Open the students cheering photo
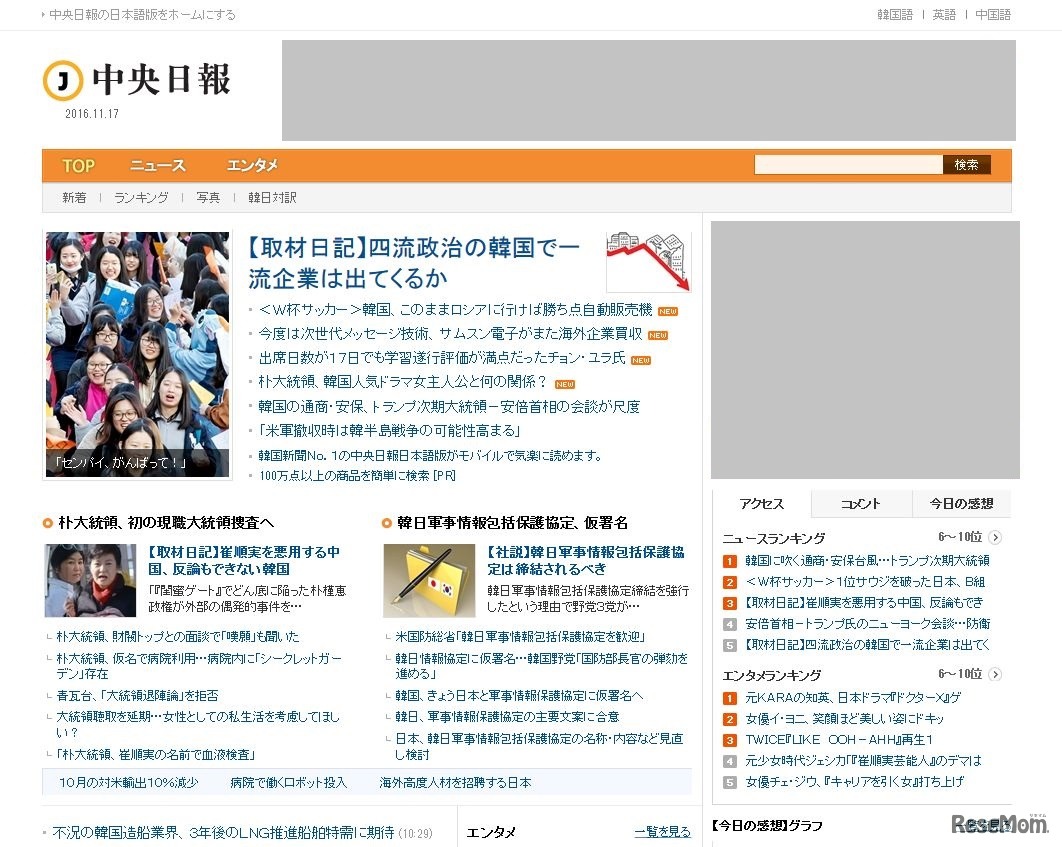1062x847 pixels. coord(137,355)
